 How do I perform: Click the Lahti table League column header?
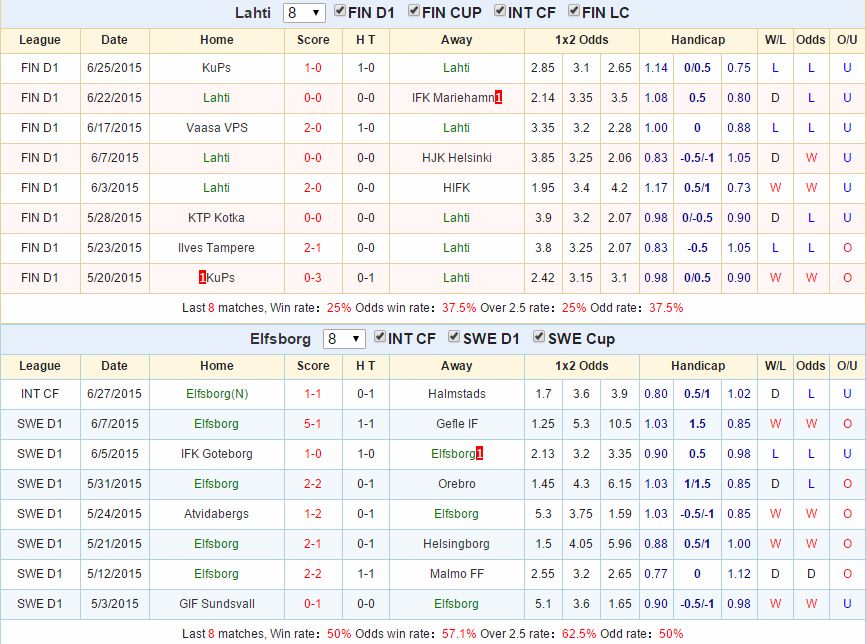click(40, 40)
